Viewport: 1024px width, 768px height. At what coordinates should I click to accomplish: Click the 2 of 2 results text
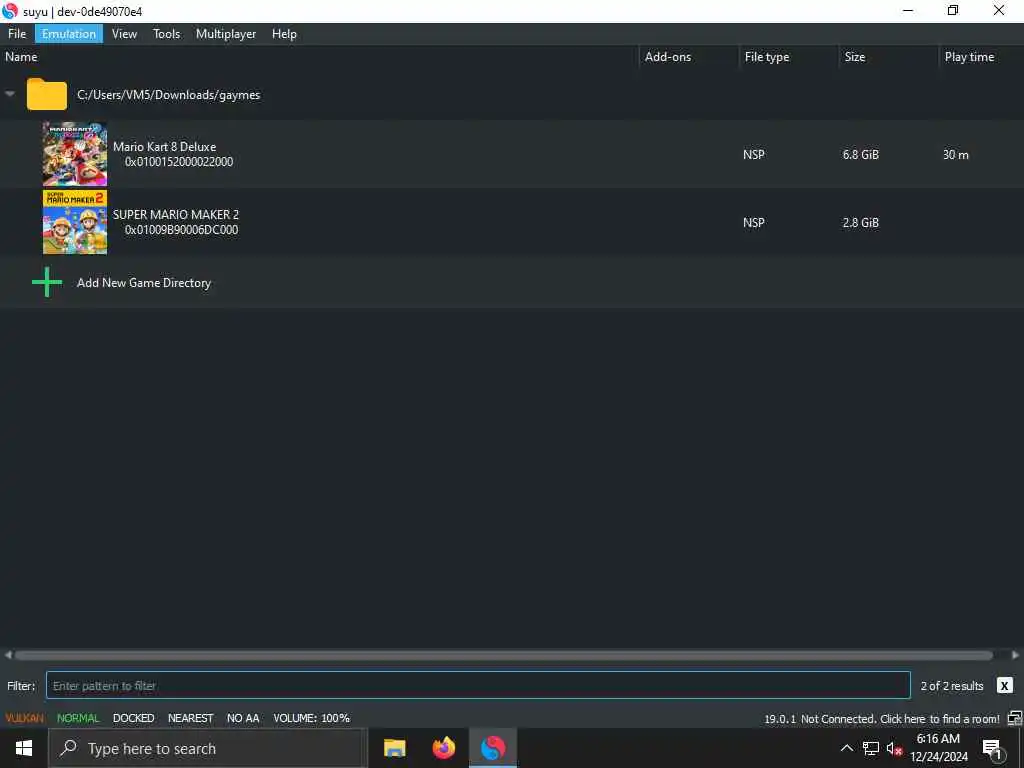[x=952, y=686]
